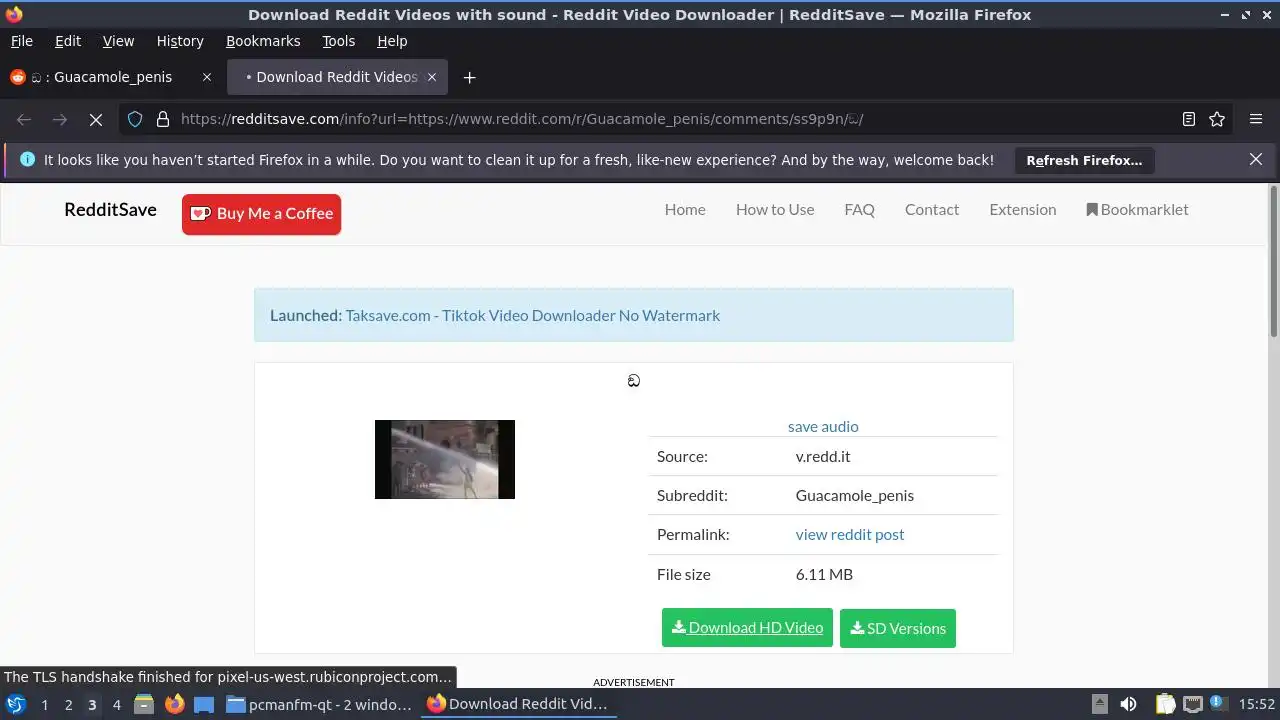Click the Download HD Video button
This screenshot has height=720, width=1280.
click(747, 628)
